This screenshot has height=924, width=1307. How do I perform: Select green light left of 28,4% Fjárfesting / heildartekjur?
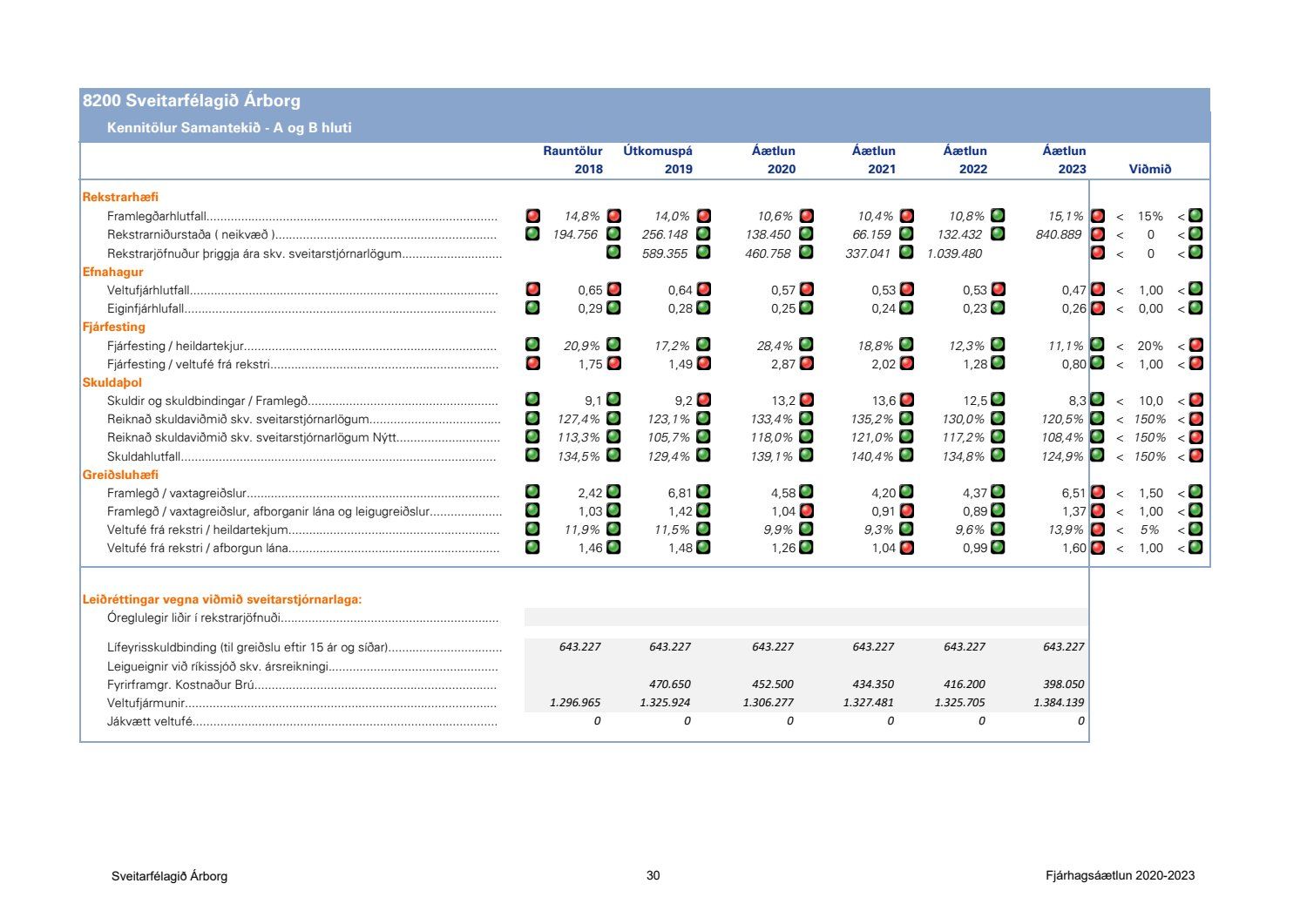703,345
